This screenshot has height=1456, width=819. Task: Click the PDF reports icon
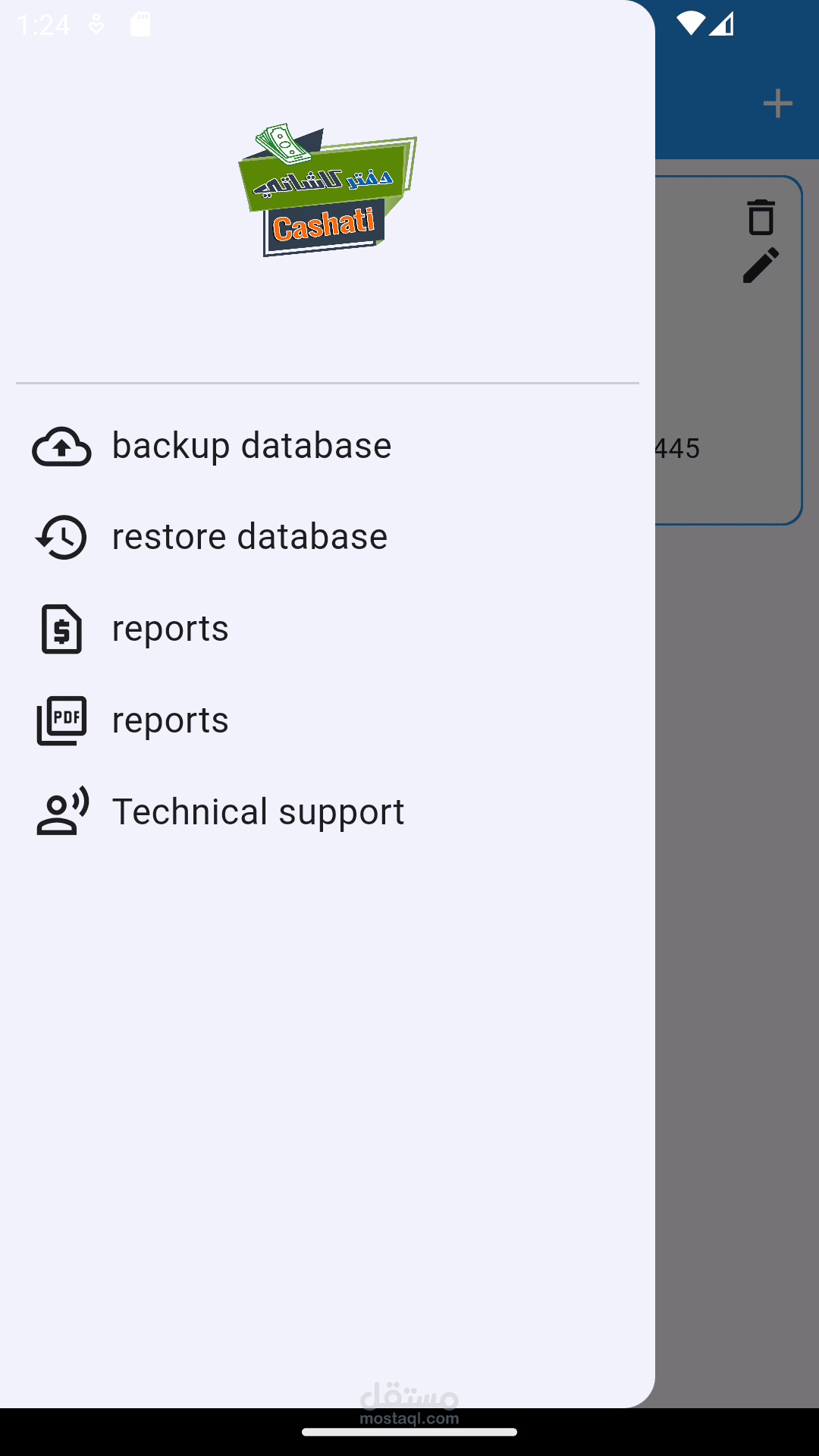[x=61, y=720]
